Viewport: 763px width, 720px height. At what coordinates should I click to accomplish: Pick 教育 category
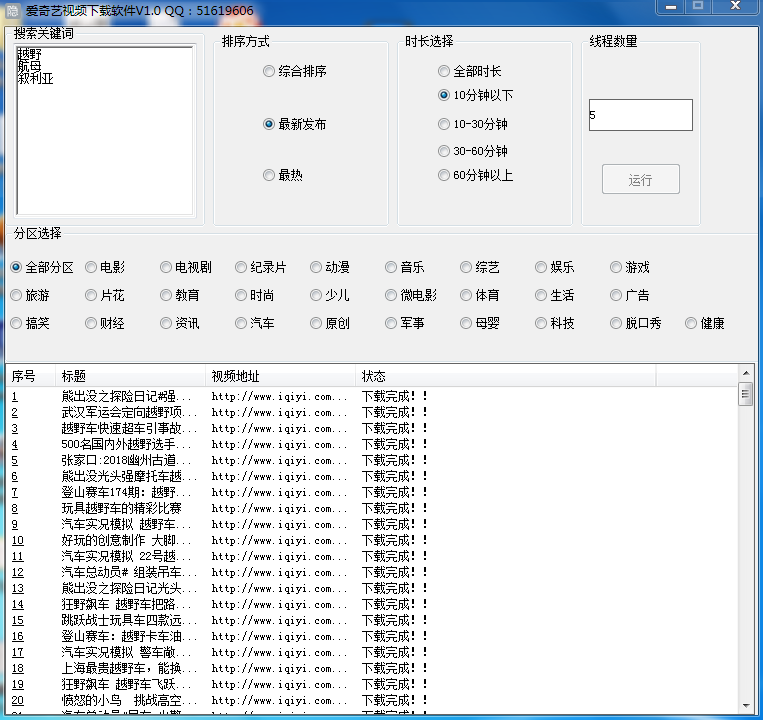180,295
